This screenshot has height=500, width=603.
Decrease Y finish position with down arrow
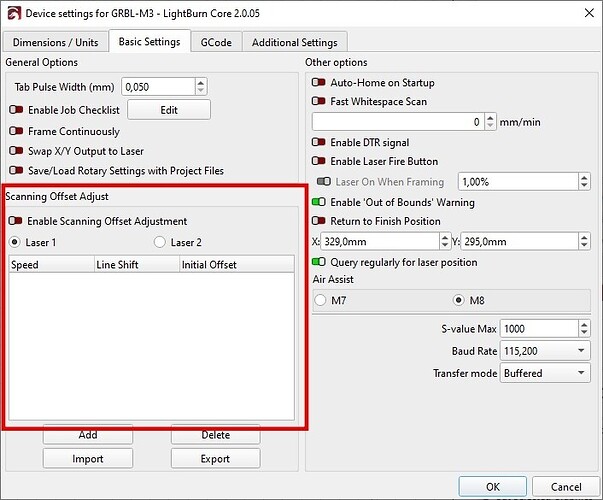[584, 246]
